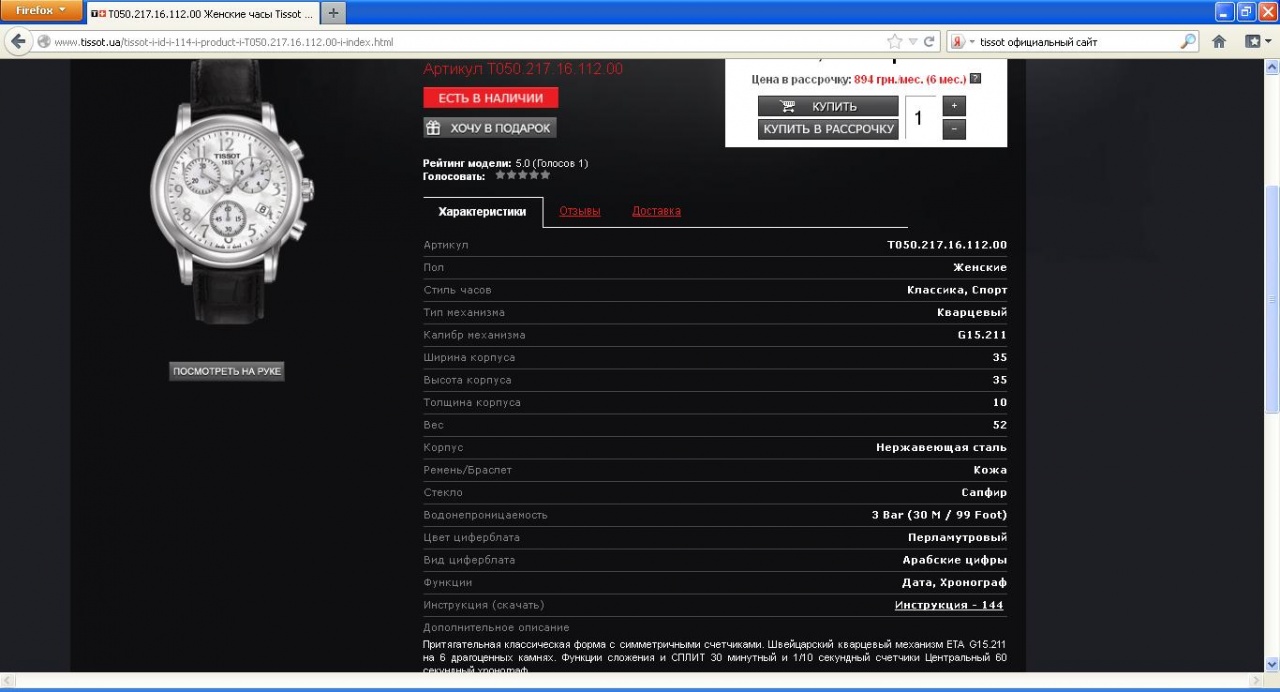Switch to the Доставка tab
This screenshot has height=692, width=1280.
pyautogui.click(x=656, y=211)
